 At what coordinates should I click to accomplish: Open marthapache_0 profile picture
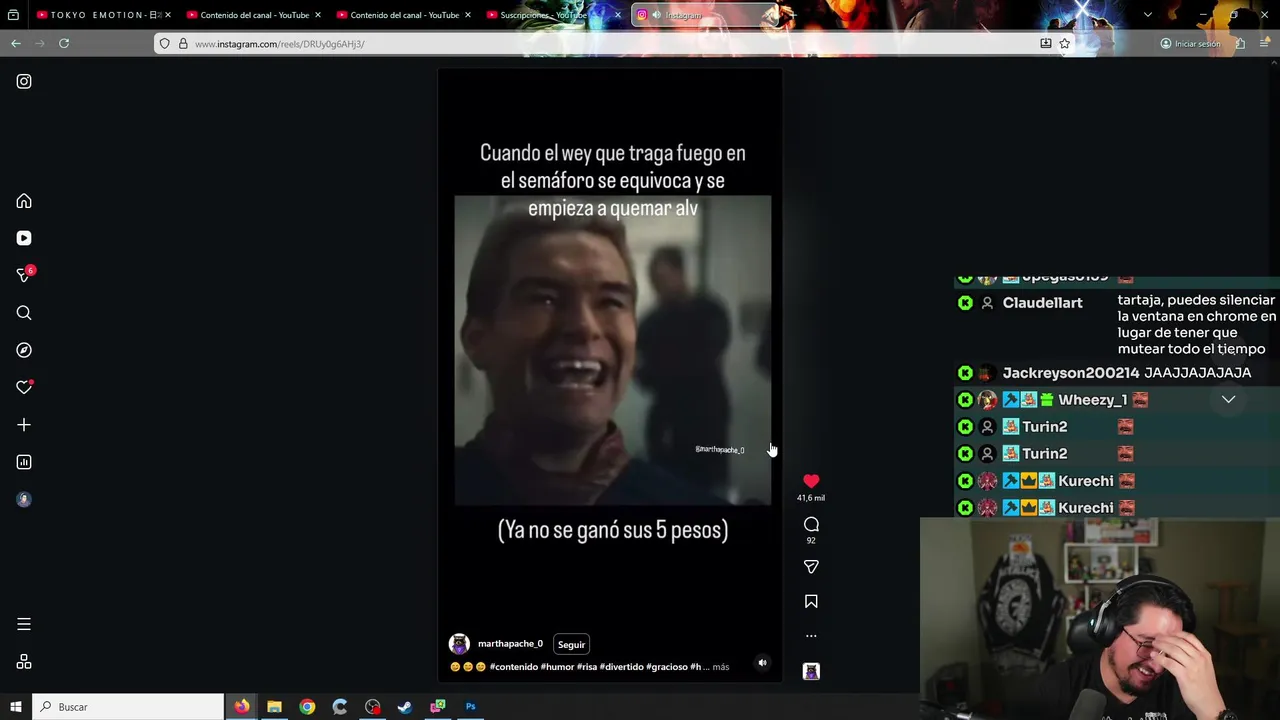tap(459, 644)
